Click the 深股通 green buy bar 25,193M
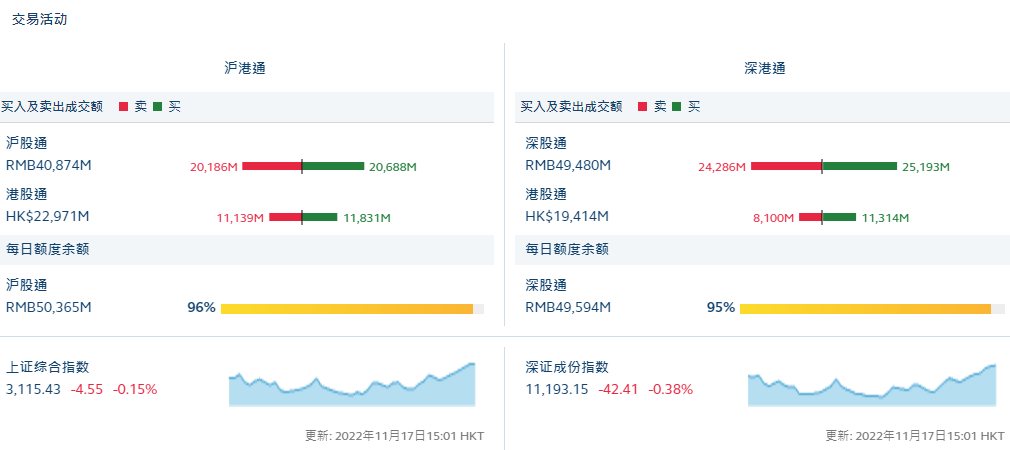The image size is (1010, 450). pyautogui.click(x=859, y=166)
